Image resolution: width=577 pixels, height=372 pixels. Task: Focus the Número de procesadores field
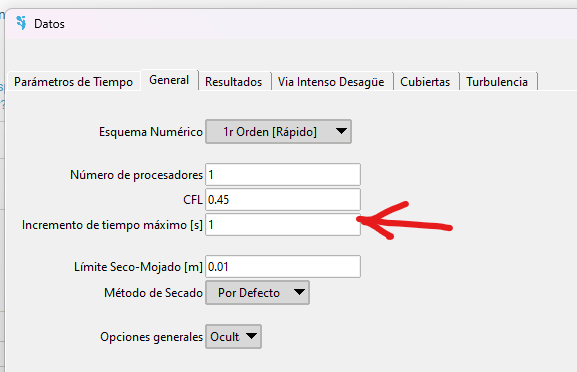(283, 174)
